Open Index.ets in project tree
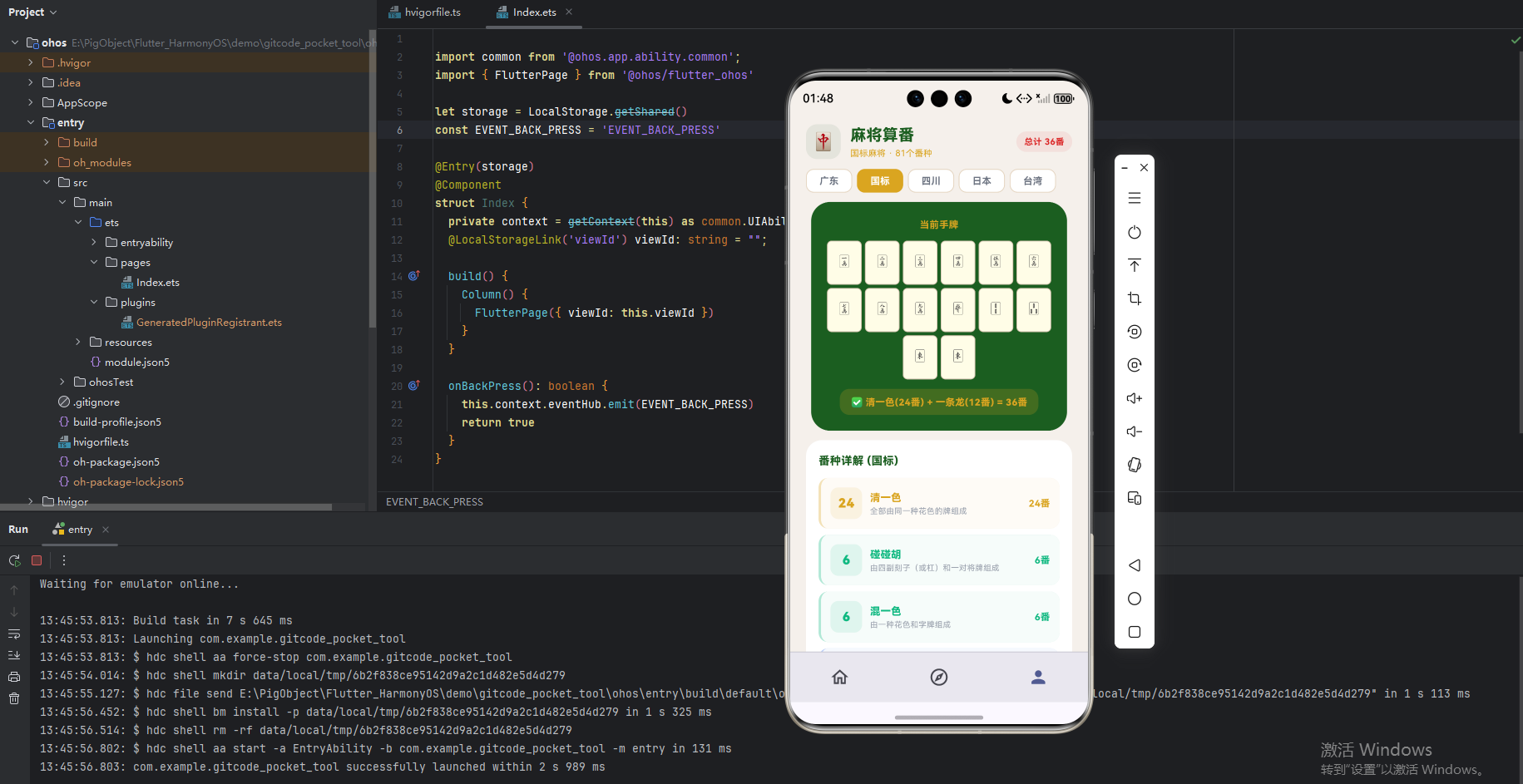This screenshot has width=1523, height=784. click(x=150, y=282)
